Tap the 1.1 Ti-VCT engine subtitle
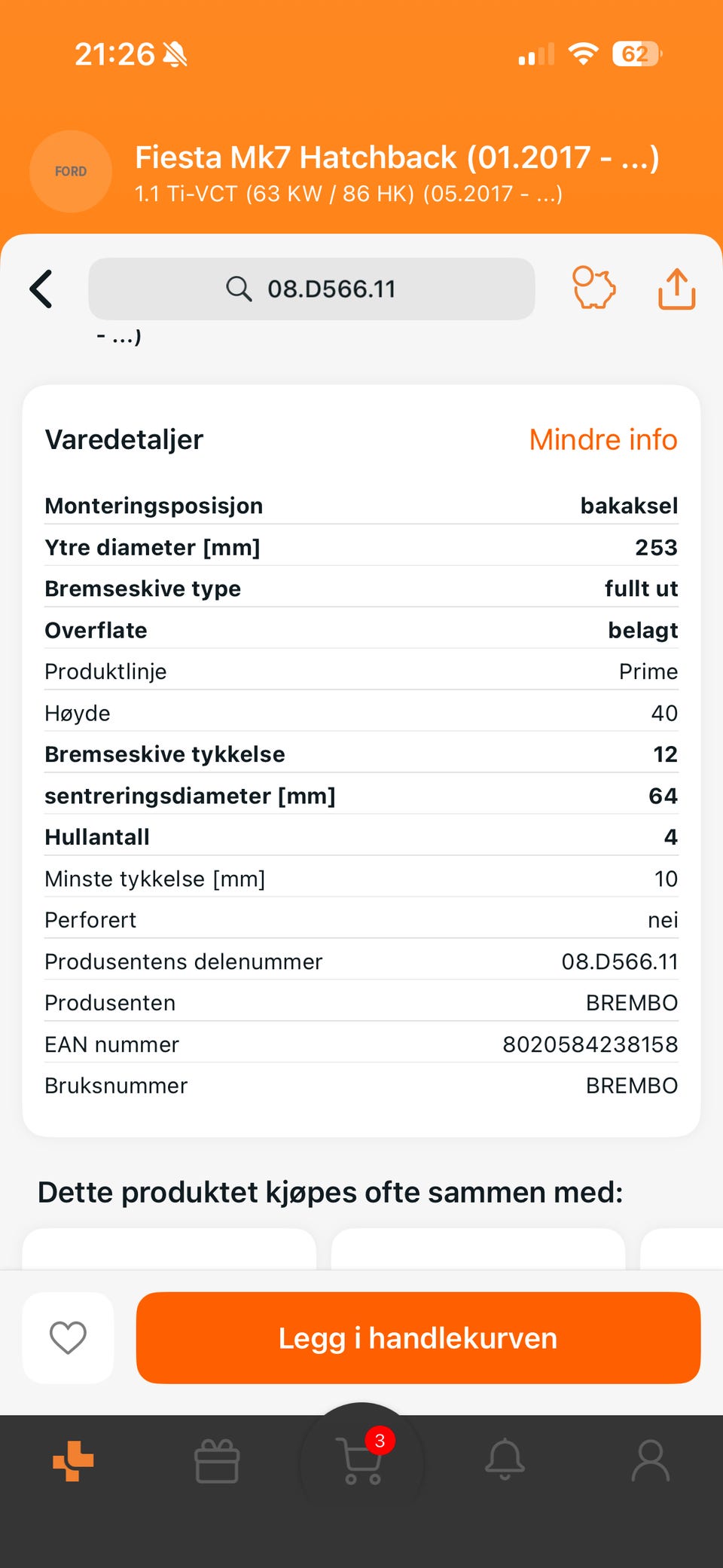The image size is (723, 1568). 348,194
